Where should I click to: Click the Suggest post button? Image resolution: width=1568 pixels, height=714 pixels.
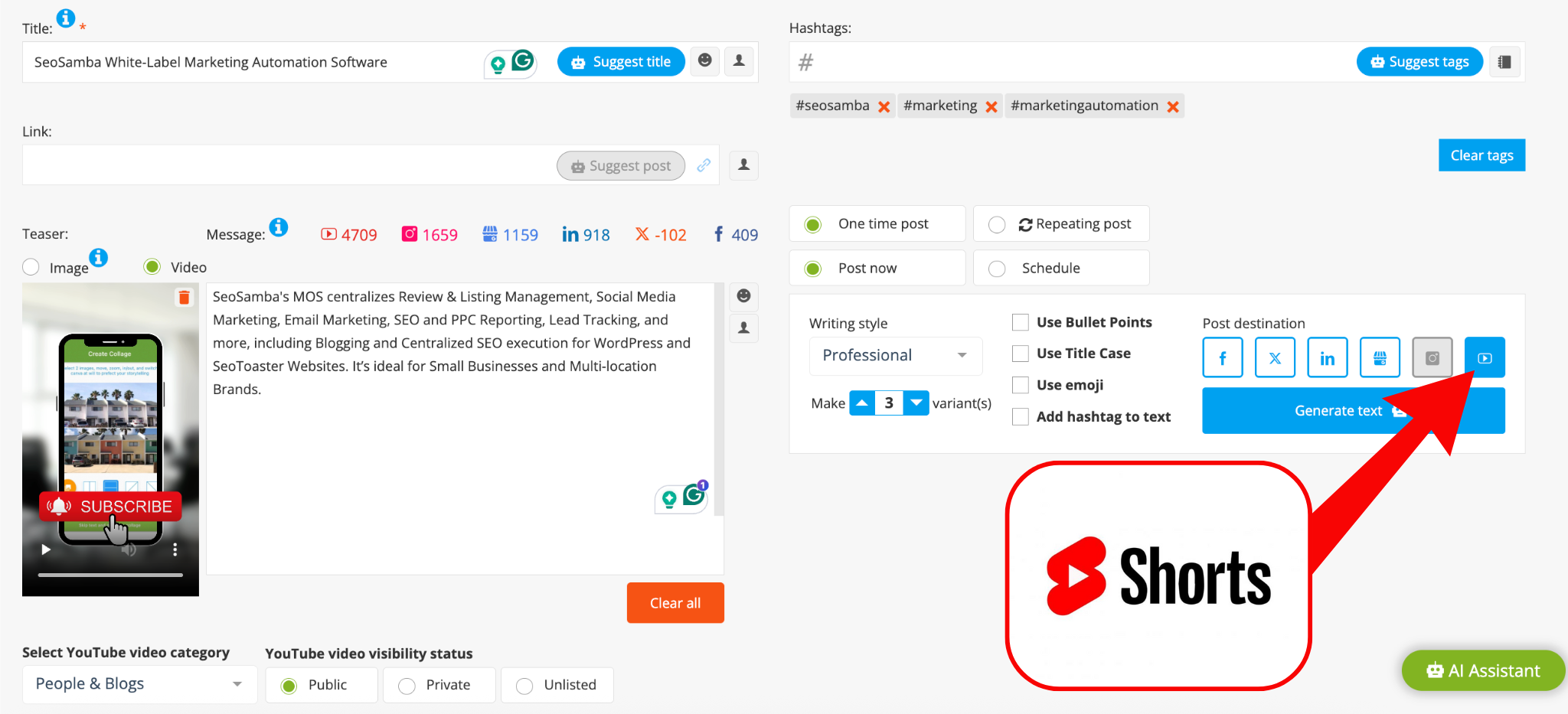click(621, 165)
